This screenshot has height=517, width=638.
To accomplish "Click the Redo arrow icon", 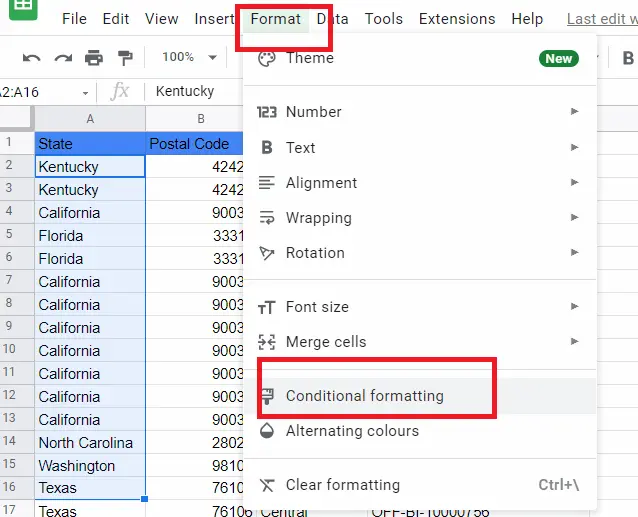I will [63, 58].
